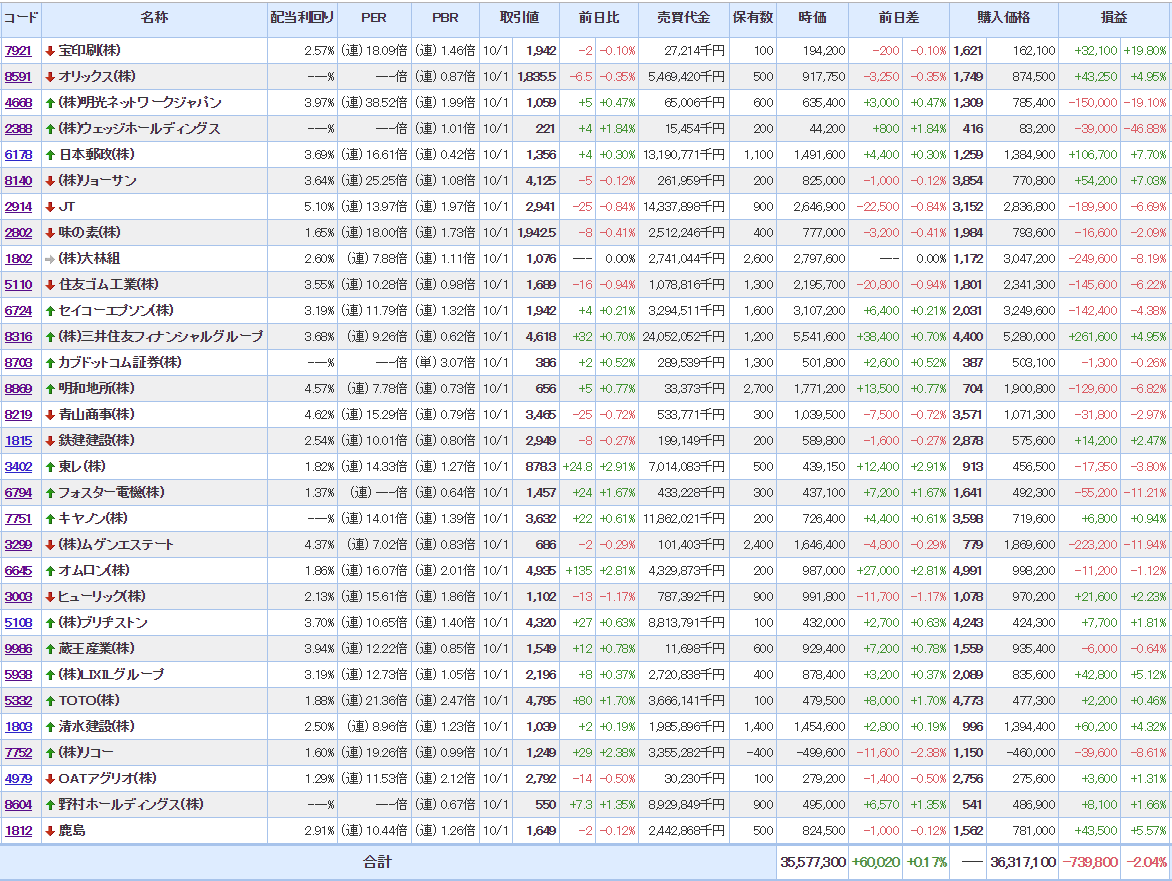Click the green up arrow beside キヤノン(株)
The image size is (1172, 881).
click(50, 518)
